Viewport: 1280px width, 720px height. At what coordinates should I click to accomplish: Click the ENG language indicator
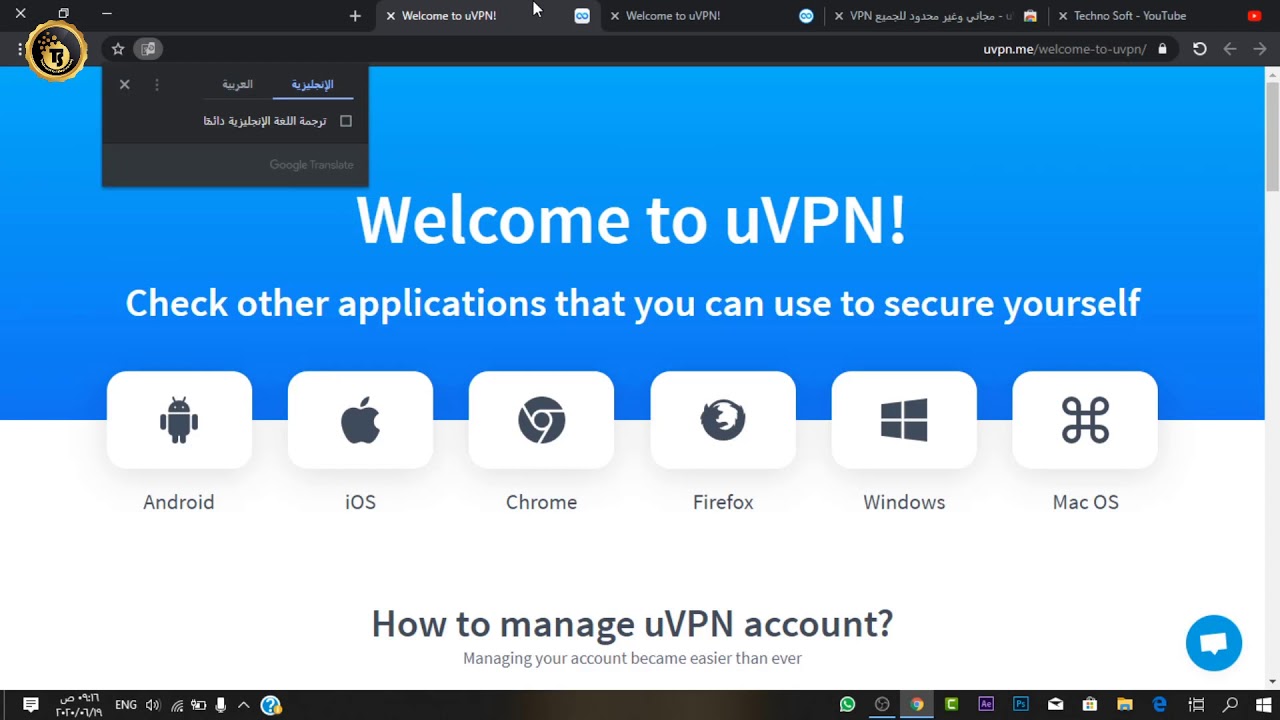point(126,704)
